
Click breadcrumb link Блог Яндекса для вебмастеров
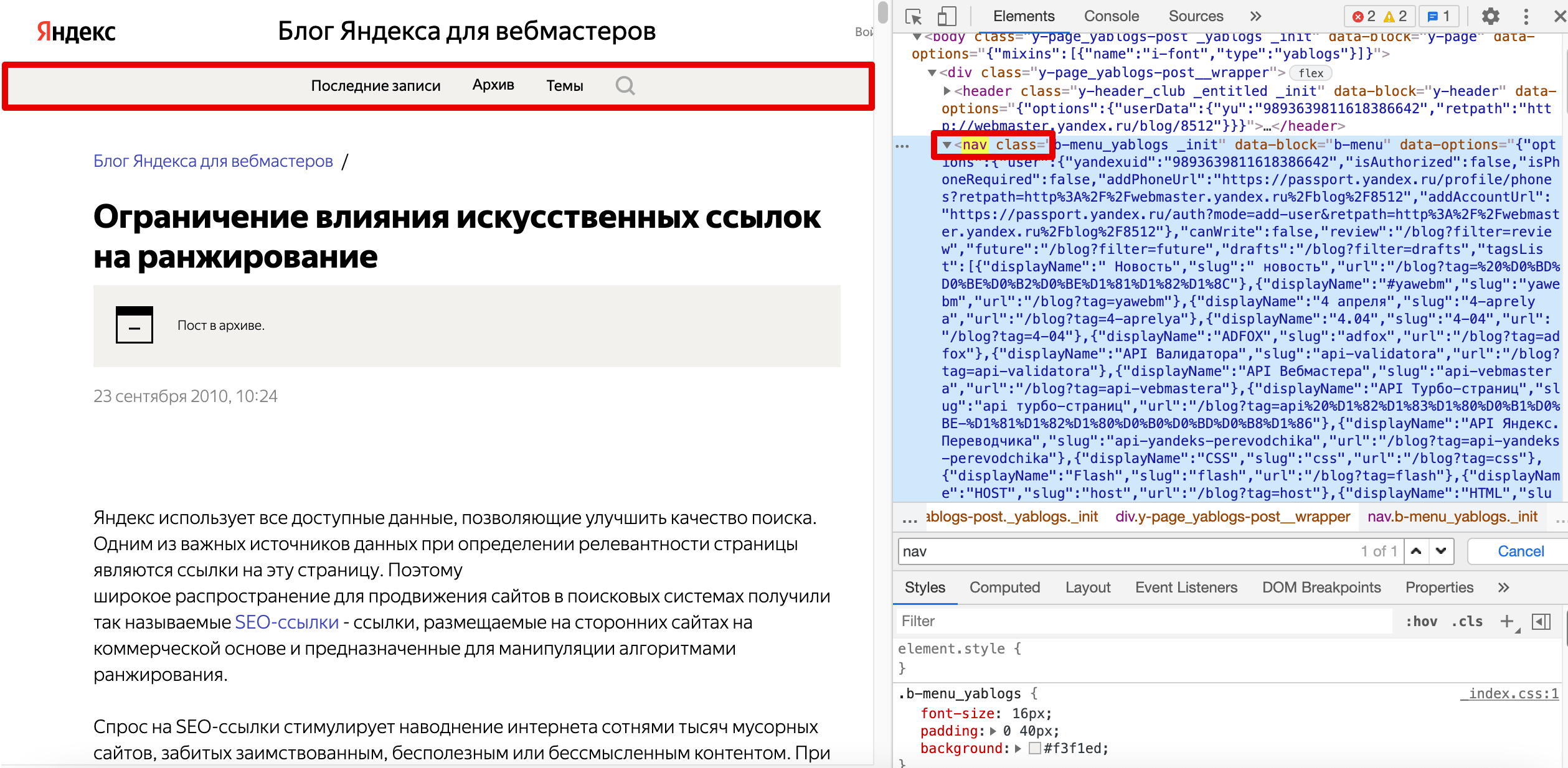(213, 161)
